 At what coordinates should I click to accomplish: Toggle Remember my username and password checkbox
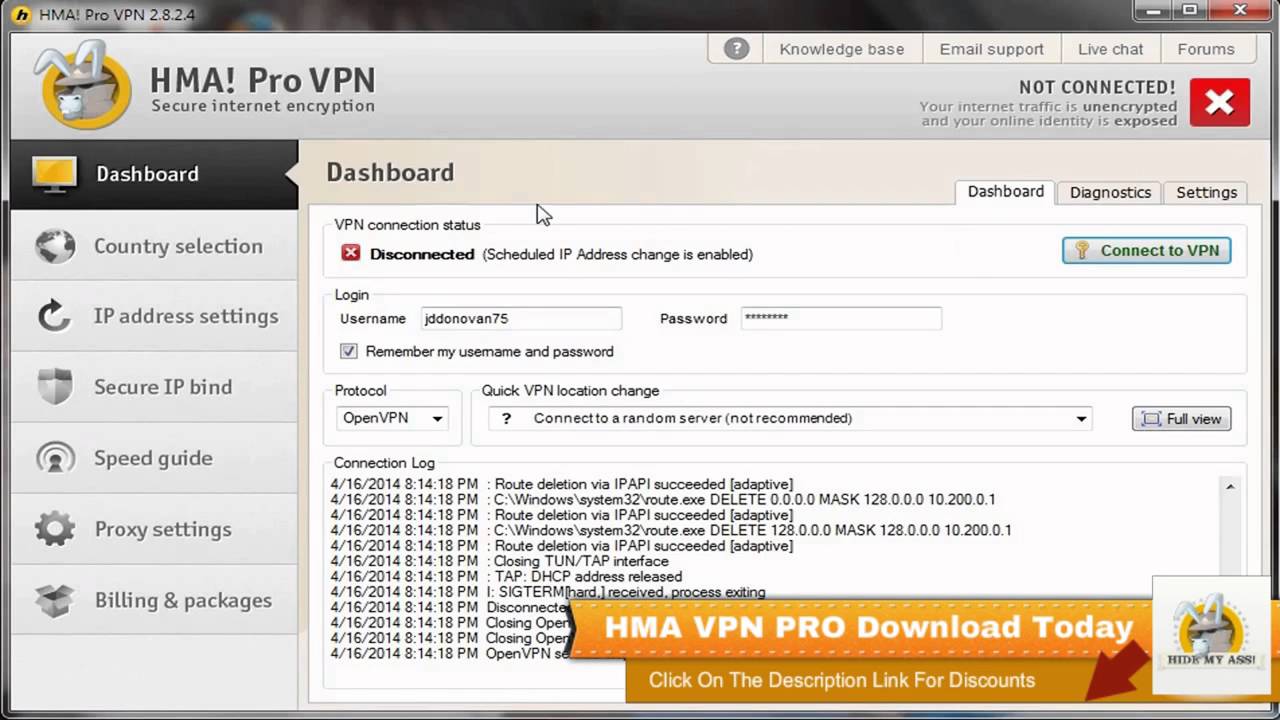[x=348, y=351]
